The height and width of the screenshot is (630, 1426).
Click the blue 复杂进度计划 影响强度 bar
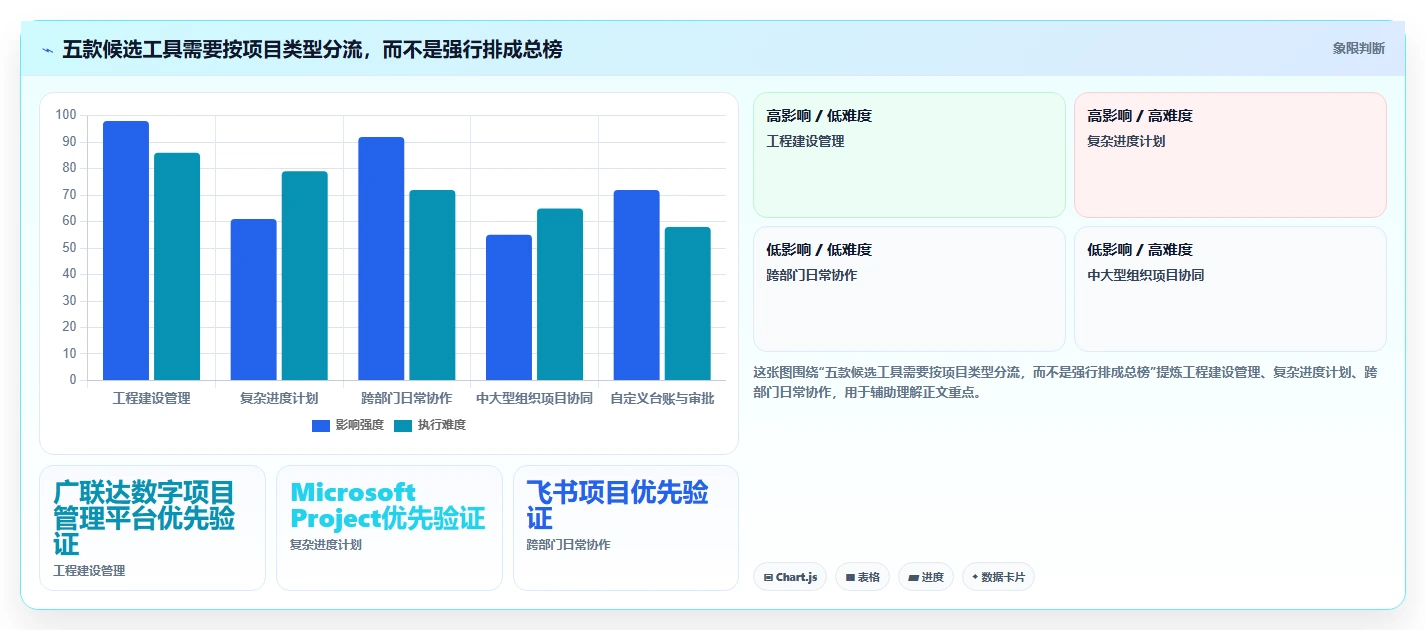254,300
